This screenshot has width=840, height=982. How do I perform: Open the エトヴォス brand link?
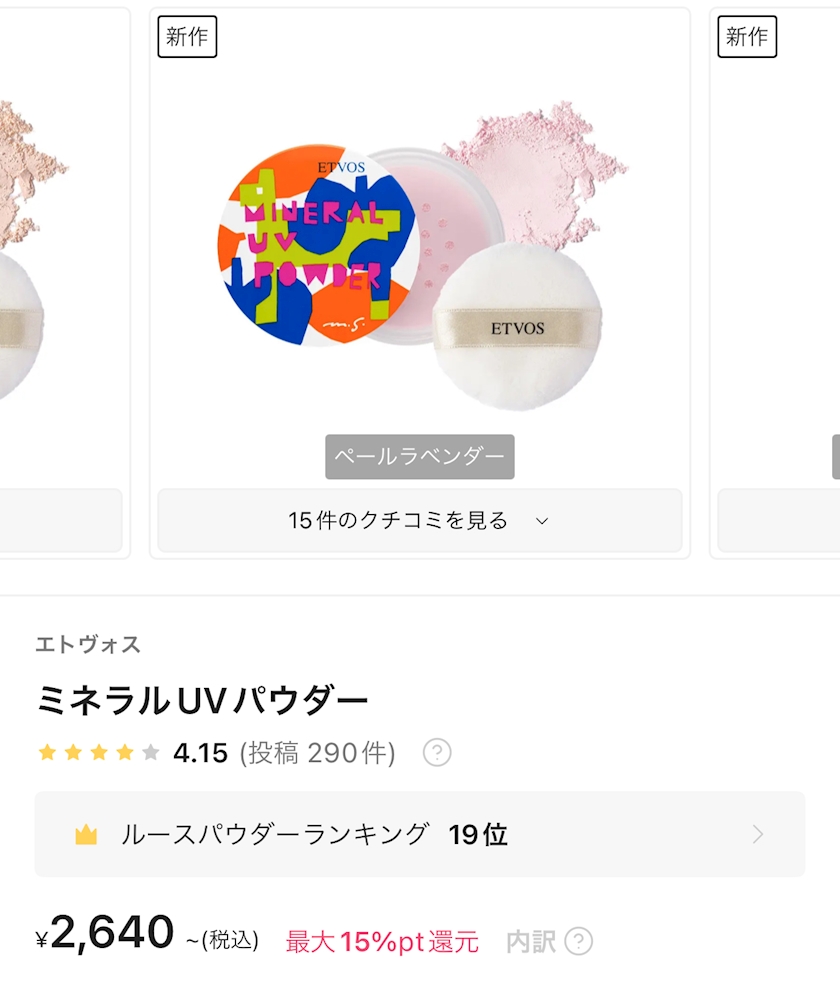pyautogui.click(x=88, y=644)
